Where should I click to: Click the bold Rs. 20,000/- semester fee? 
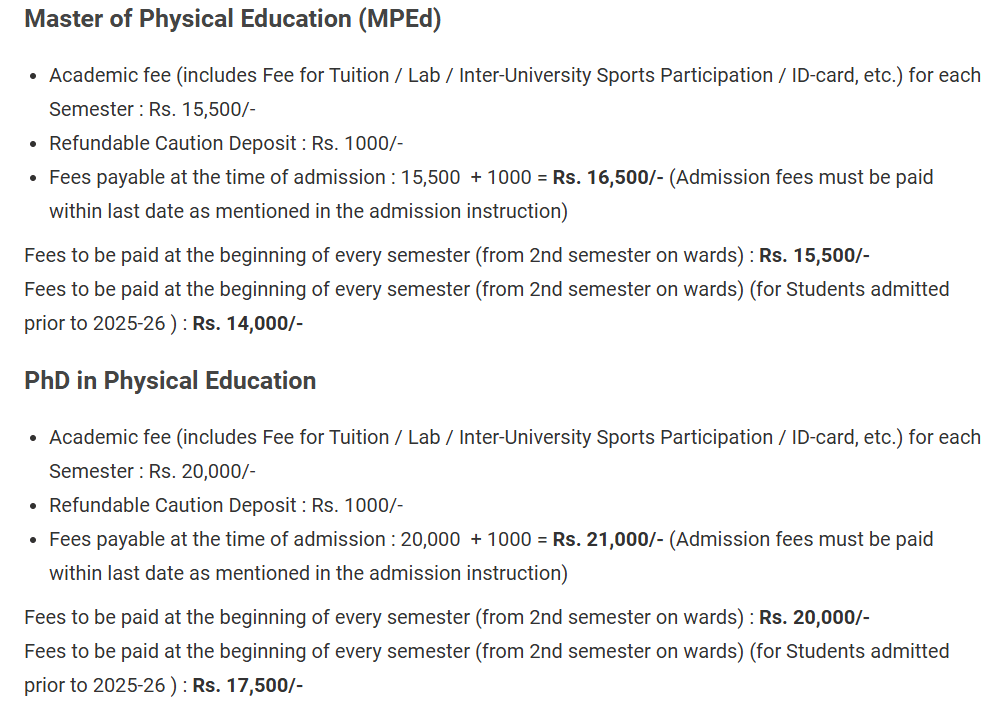(x=814, y=618)
